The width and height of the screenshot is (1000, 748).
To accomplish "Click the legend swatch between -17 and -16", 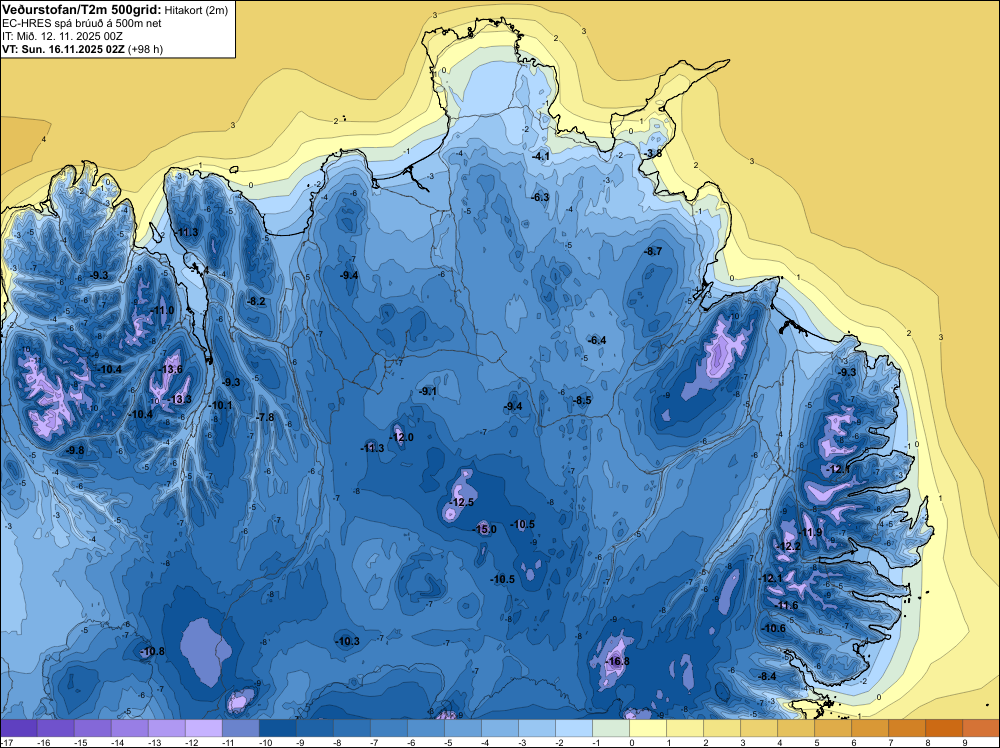I will [x=18, y=728].
